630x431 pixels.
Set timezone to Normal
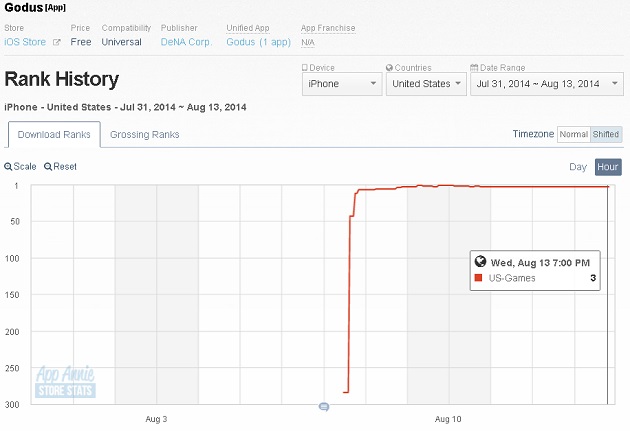[x=573, y=134]
